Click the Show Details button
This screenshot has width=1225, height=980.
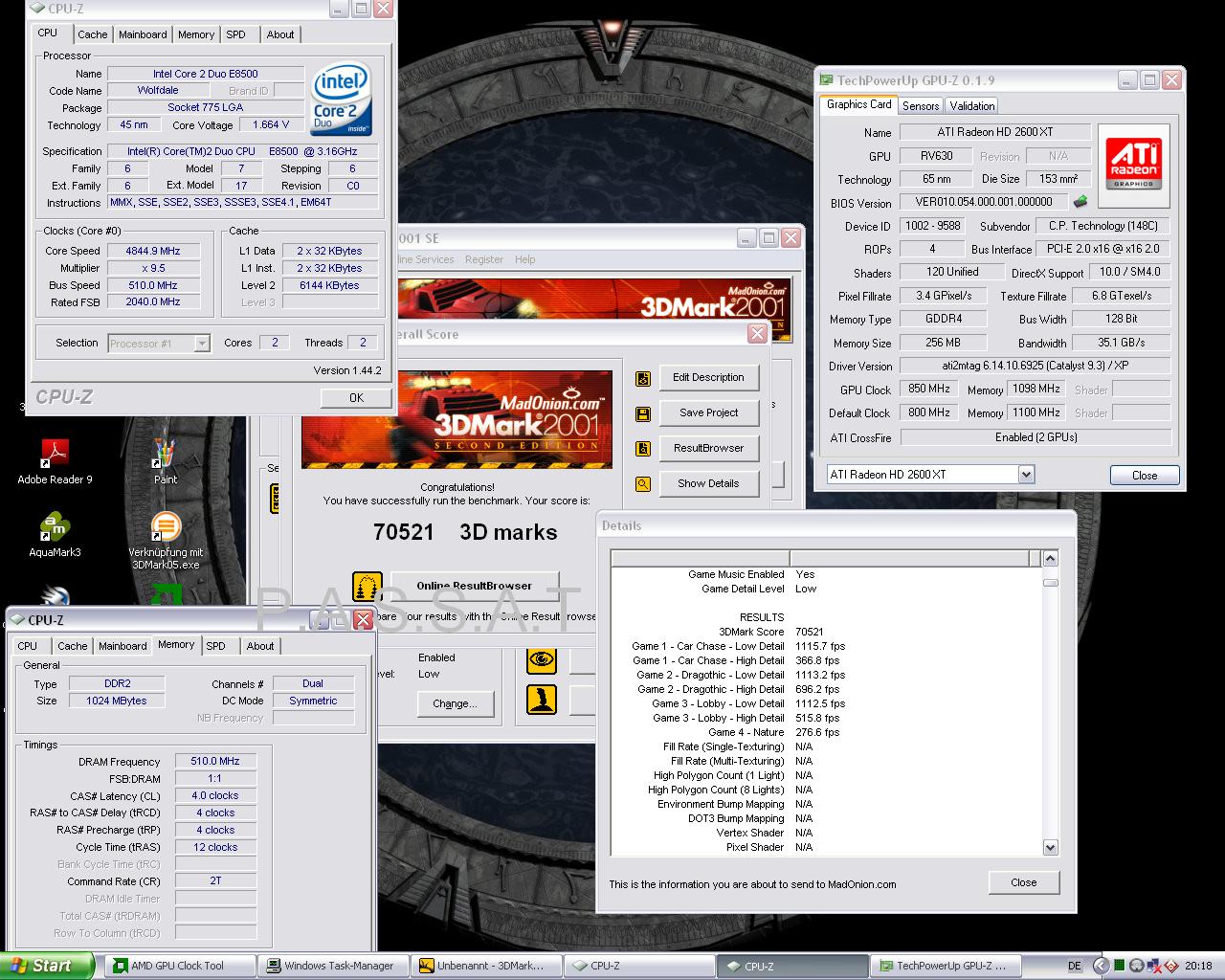click(708, 484)
